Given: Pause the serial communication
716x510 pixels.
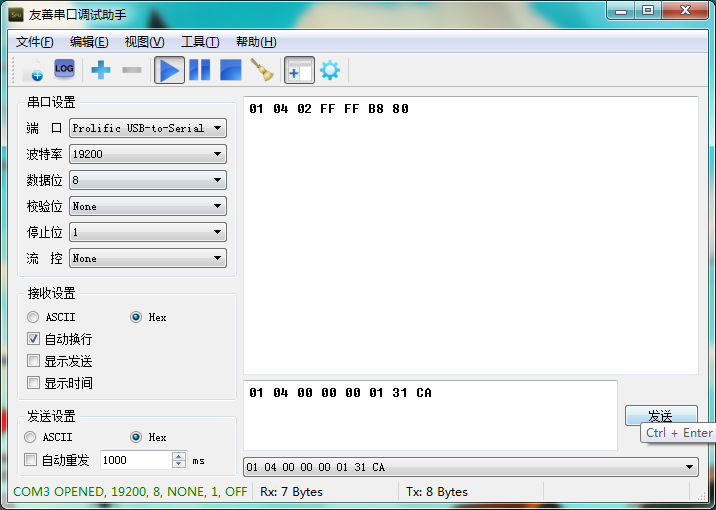Looking at the screenshot, I should (200, 70).
